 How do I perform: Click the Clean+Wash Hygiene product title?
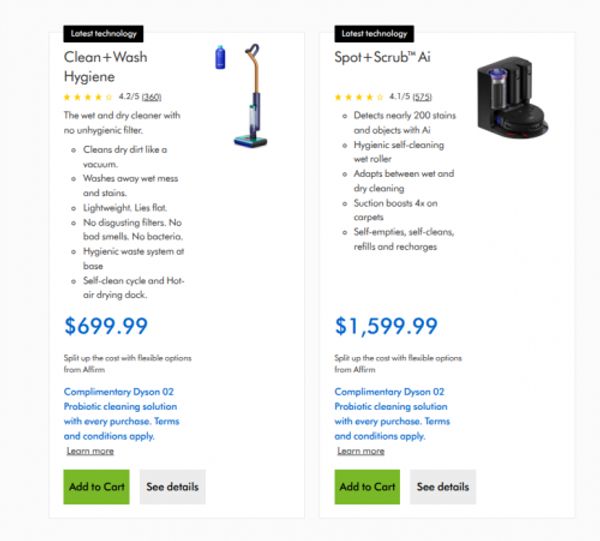coord(104,66)
